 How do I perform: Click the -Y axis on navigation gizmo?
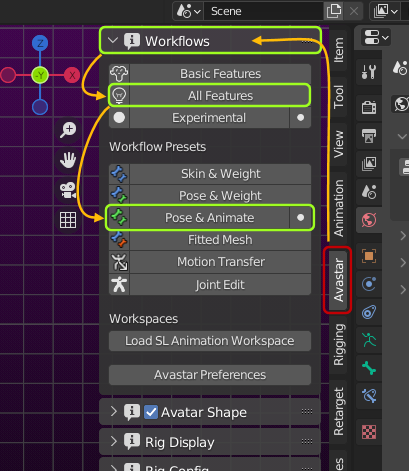point(40,75)
